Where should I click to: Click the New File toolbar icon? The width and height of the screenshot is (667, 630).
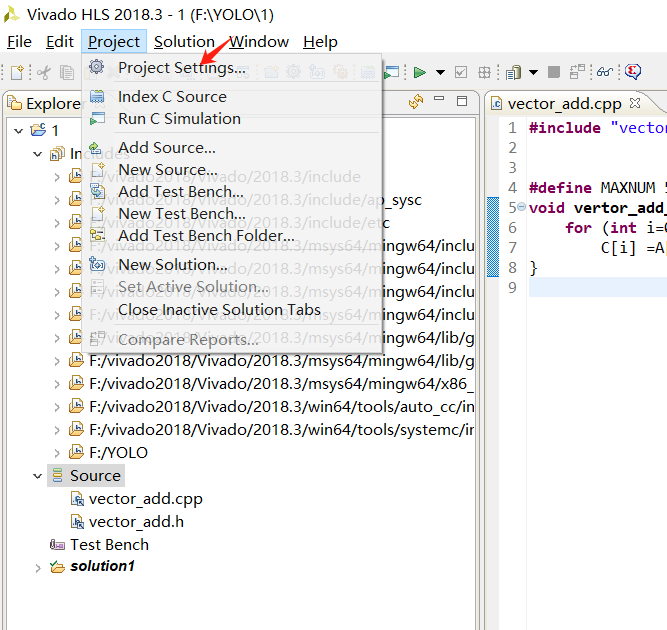point(17,72)
